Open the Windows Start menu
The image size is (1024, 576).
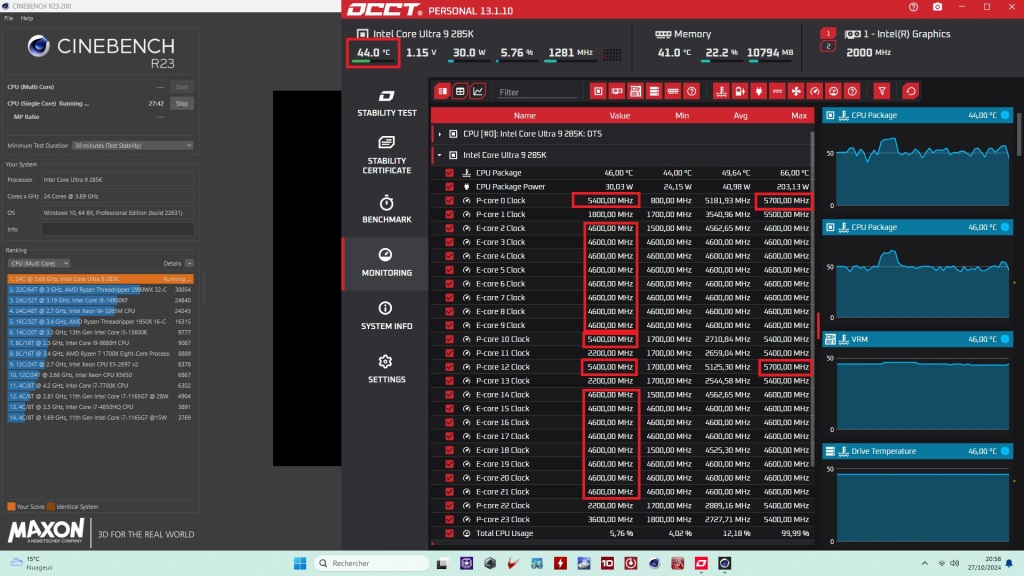click(300, 563)
